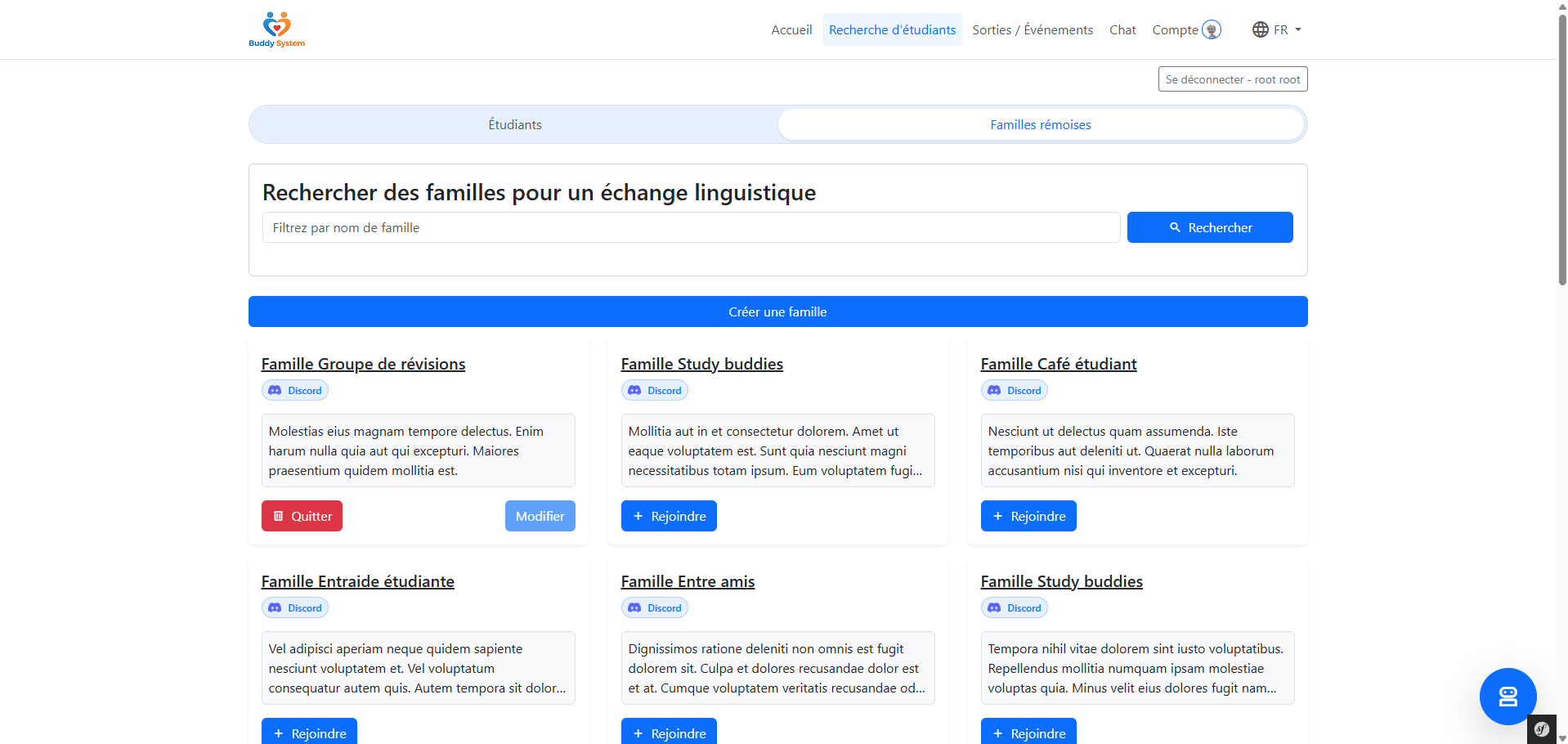Quit the Famille Groupe de révisions
Screen dimensions: 1568x744
[x=302, y=516]
